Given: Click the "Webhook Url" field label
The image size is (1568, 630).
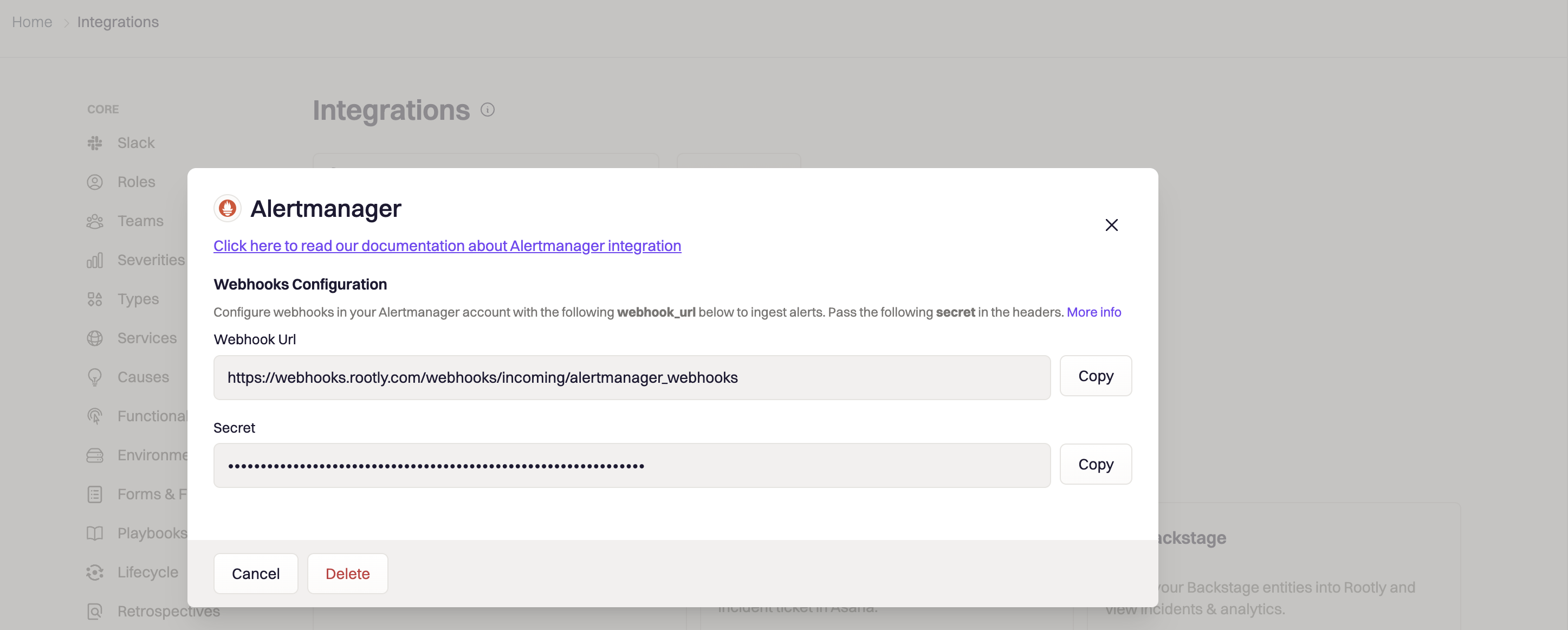Looking at the screenshot, I should pos(255,339).
